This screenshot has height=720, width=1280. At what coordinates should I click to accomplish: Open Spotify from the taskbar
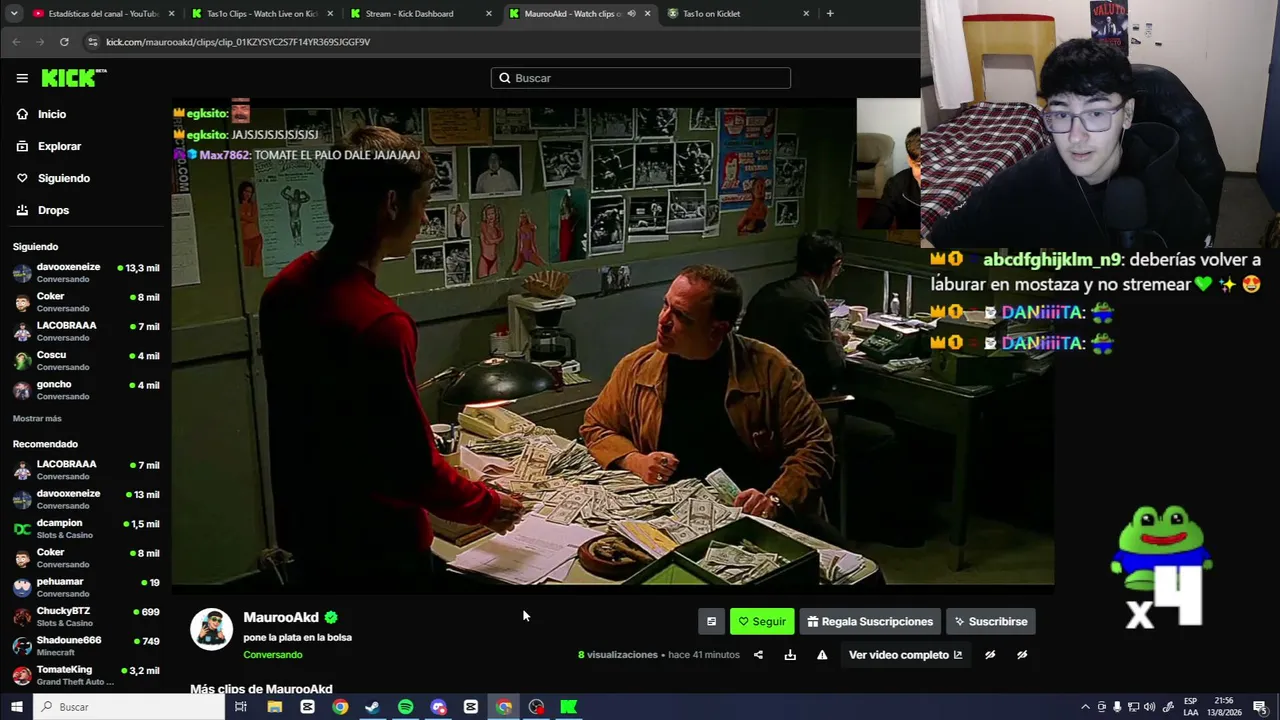coord(405,707)
